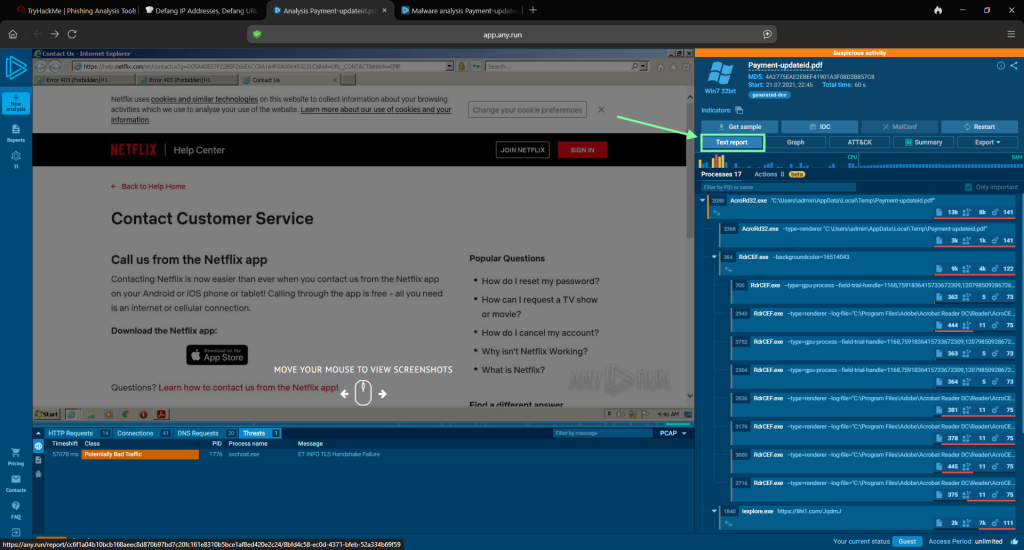
Task: Click the Indicators screenshot icon
Action: [x=739, y=110]
